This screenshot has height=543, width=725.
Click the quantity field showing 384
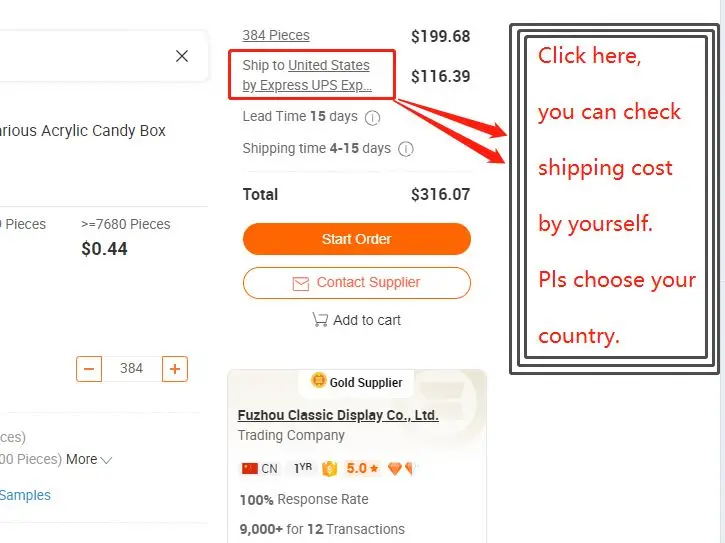[131, 369]
